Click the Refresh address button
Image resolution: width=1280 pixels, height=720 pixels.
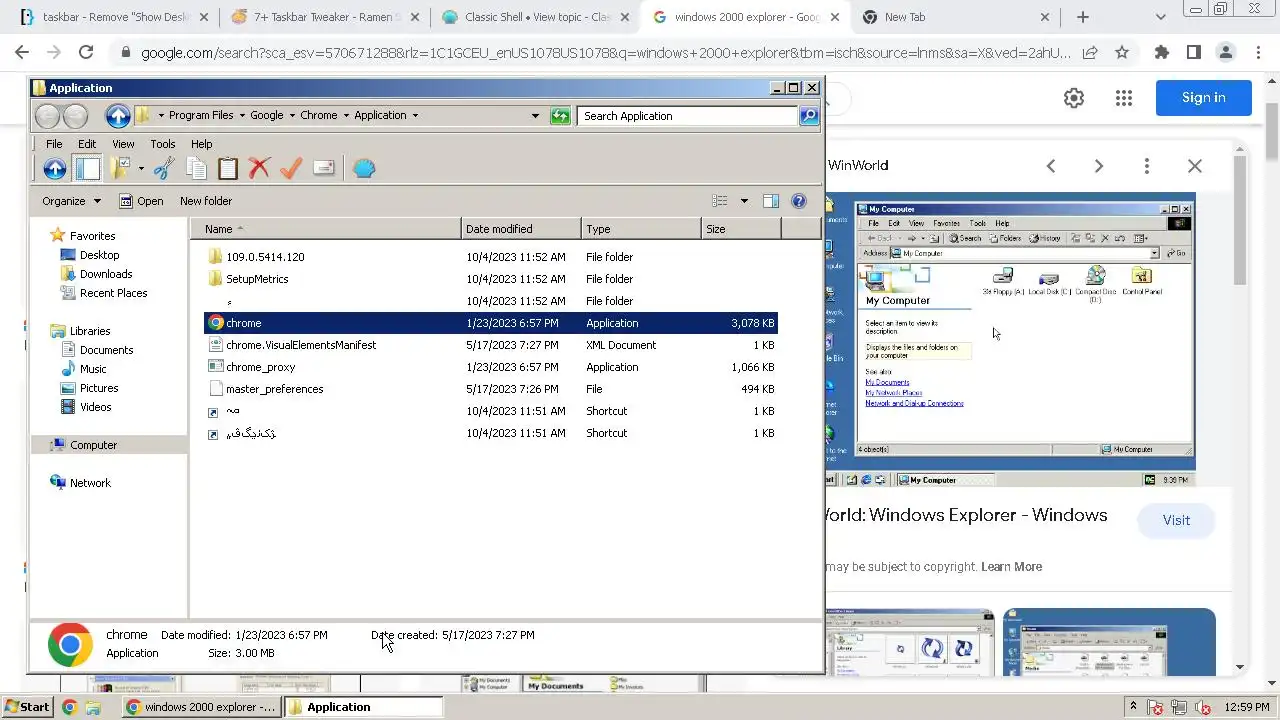pyautogui.click(x=560, y=116)
